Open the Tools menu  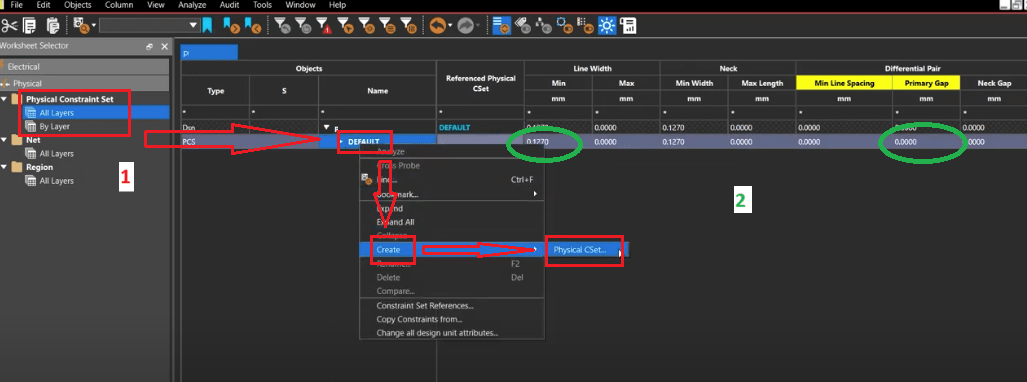[x=263, y=5]
